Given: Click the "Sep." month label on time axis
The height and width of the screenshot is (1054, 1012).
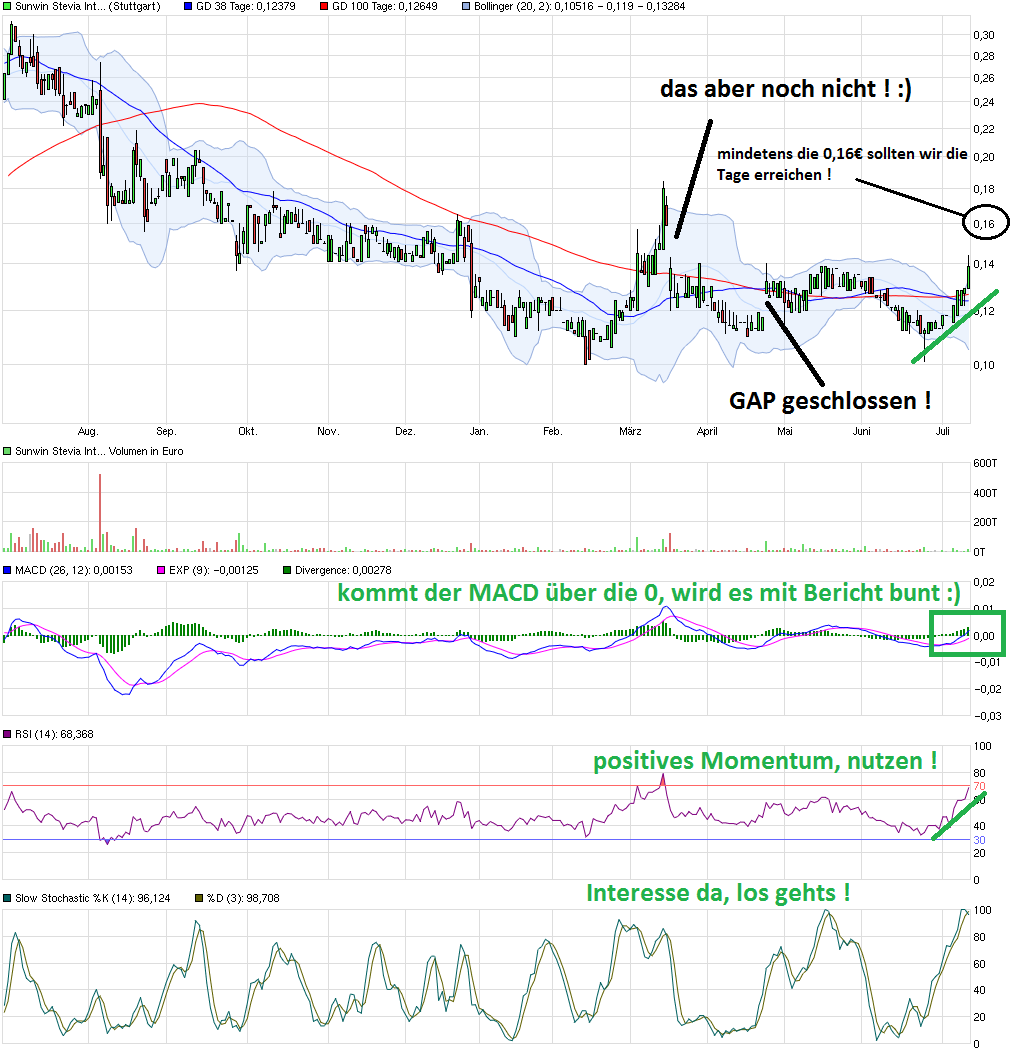Looking at the screenshot, I should coord(166,432).
